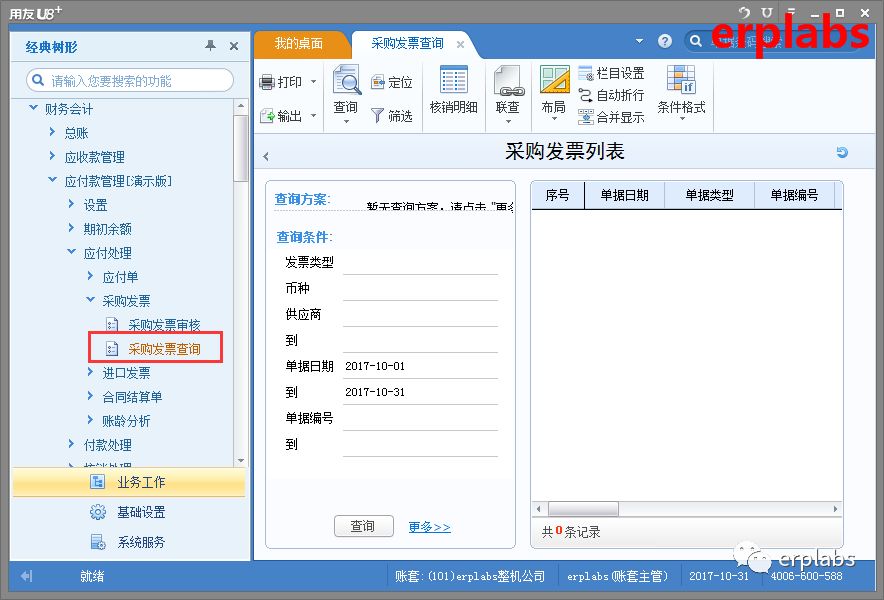Expand the 条件格式 dropdown arrow
884x600 pixels.
pos(681,119)
